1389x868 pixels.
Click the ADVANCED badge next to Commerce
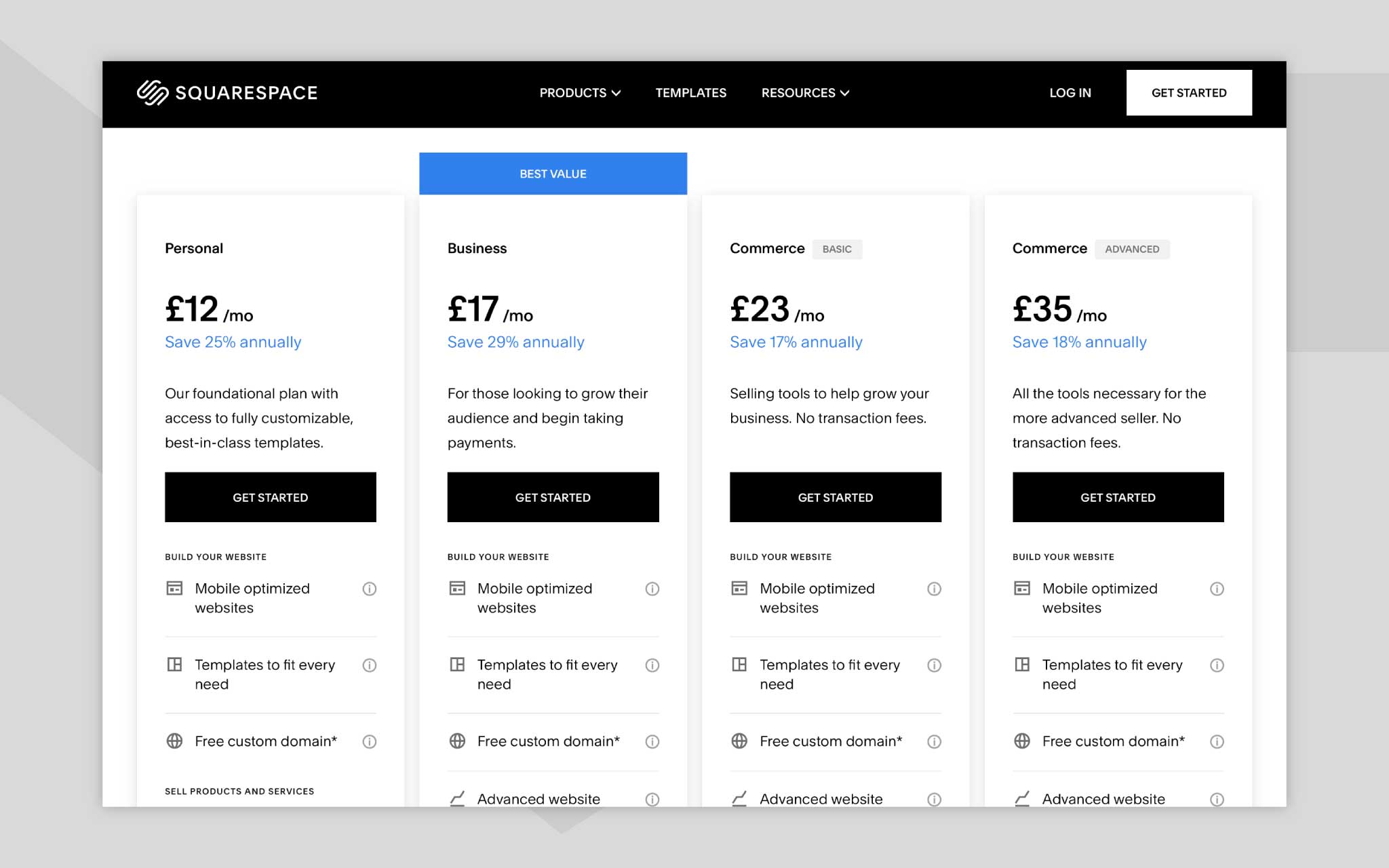pyautogui.click(x=1132, y=249)
